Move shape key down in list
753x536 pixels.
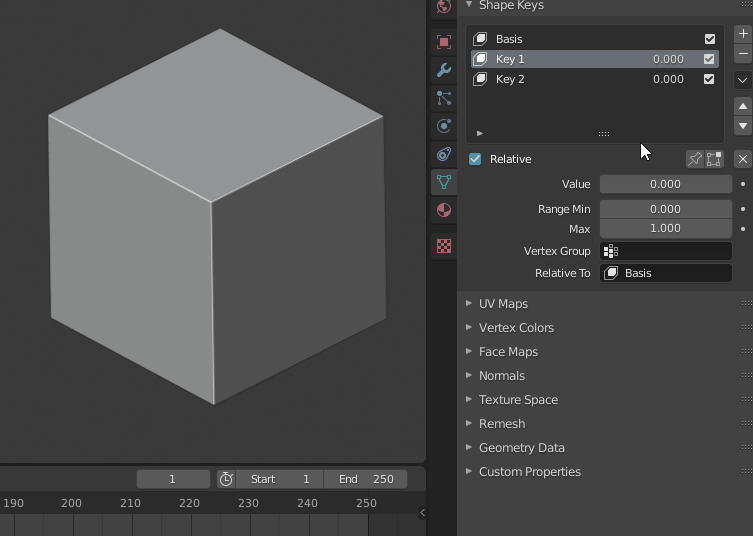[743, 126]
